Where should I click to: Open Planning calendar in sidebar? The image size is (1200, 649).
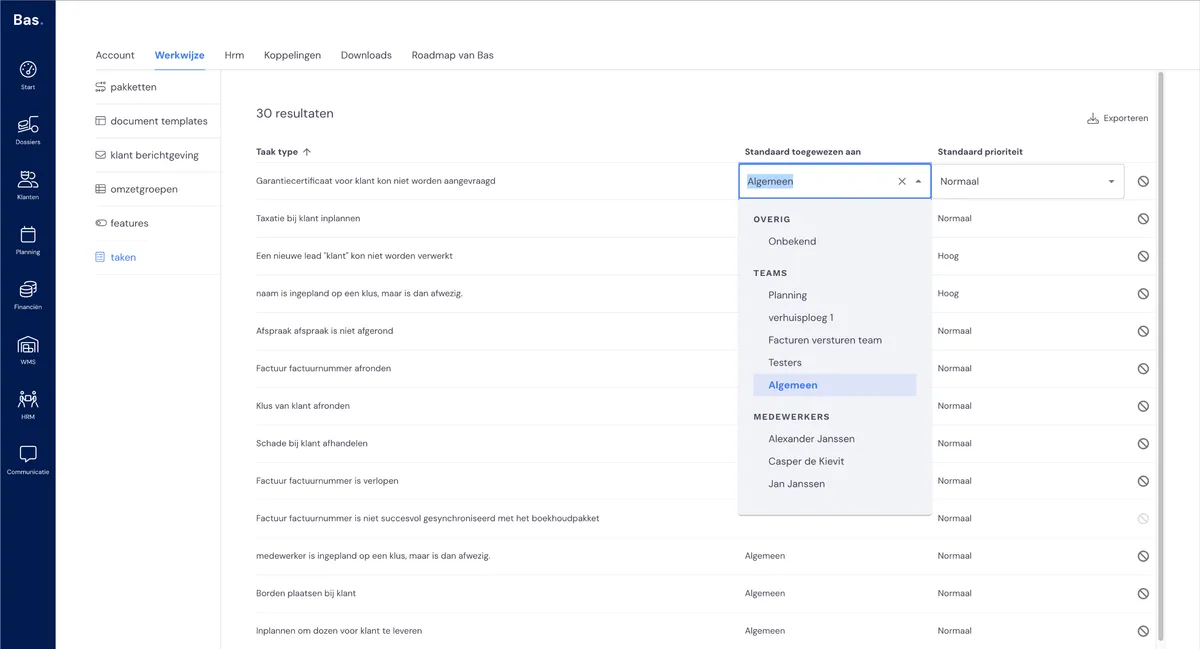(28, 240)
